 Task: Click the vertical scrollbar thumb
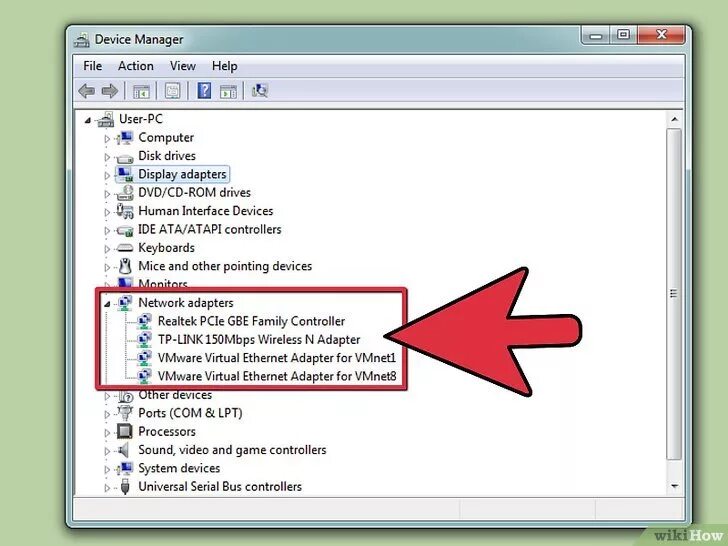674,294
